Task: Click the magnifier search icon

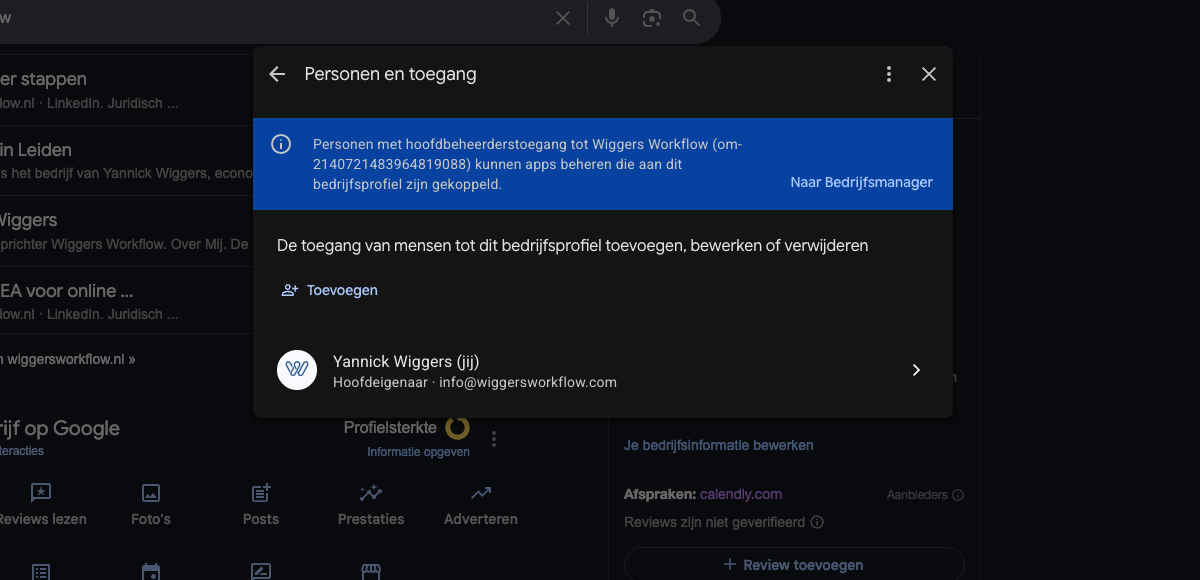Action: tap(691, 18)
